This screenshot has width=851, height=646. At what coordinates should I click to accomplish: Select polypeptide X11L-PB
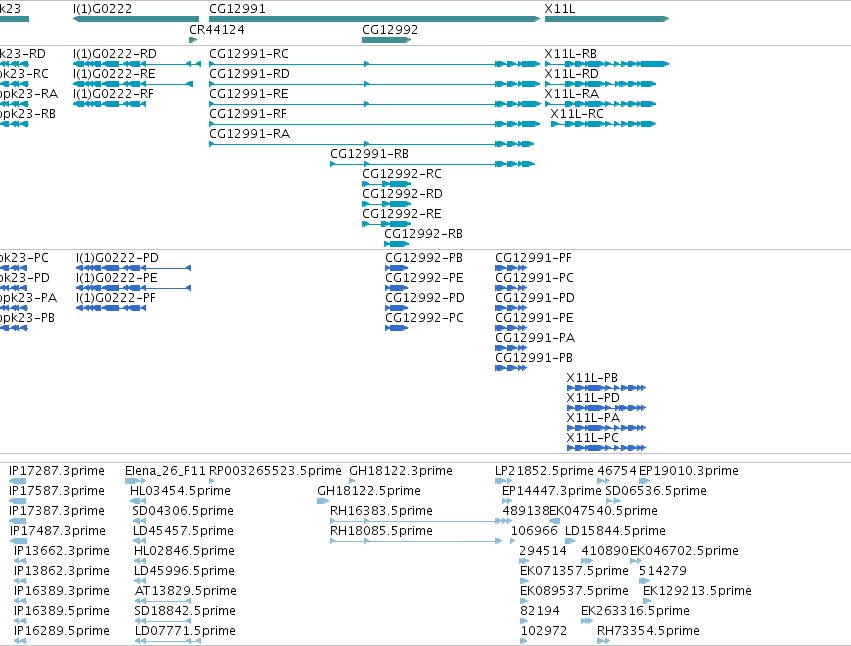[606, 388]
